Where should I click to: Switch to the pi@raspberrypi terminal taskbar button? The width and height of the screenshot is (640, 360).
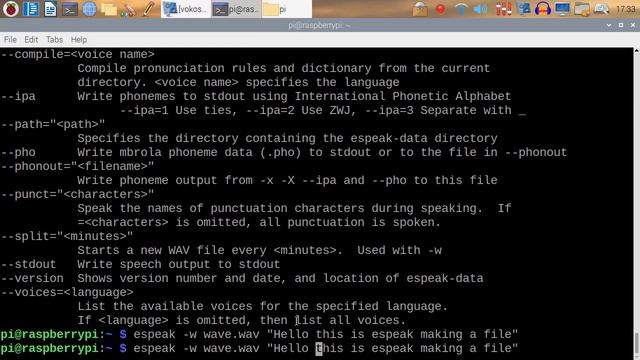click(236, 9)
